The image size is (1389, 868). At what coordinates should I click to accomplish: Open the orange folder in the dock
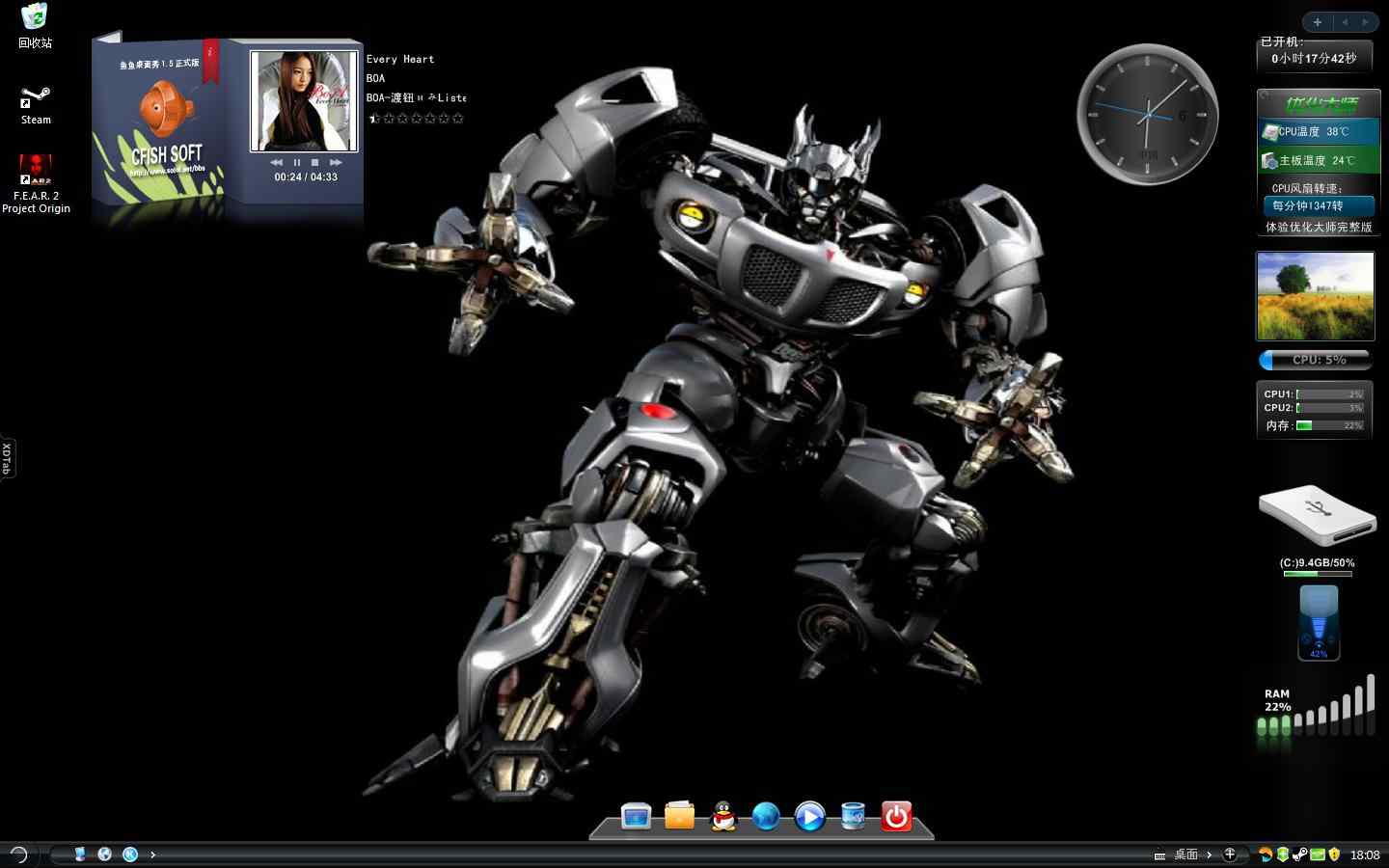679,816
